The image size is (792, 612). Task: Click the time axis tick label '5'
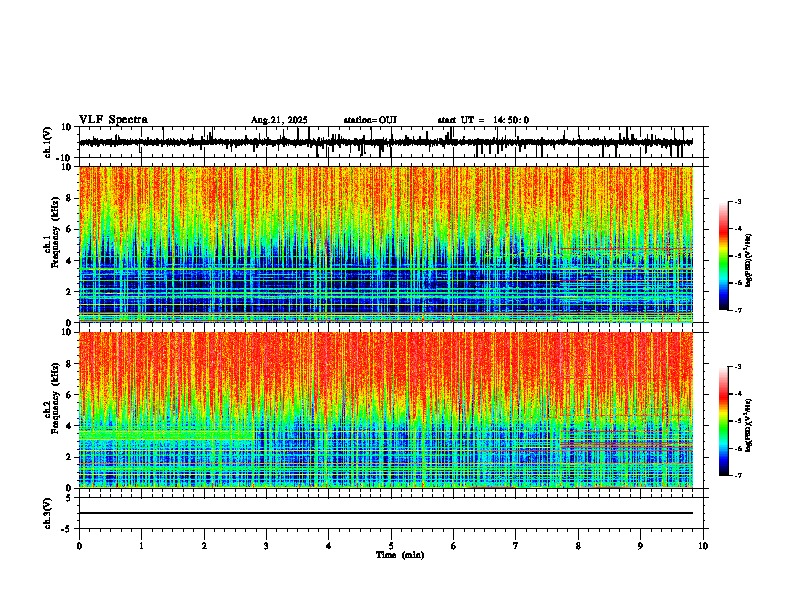[x=391, y=546]
